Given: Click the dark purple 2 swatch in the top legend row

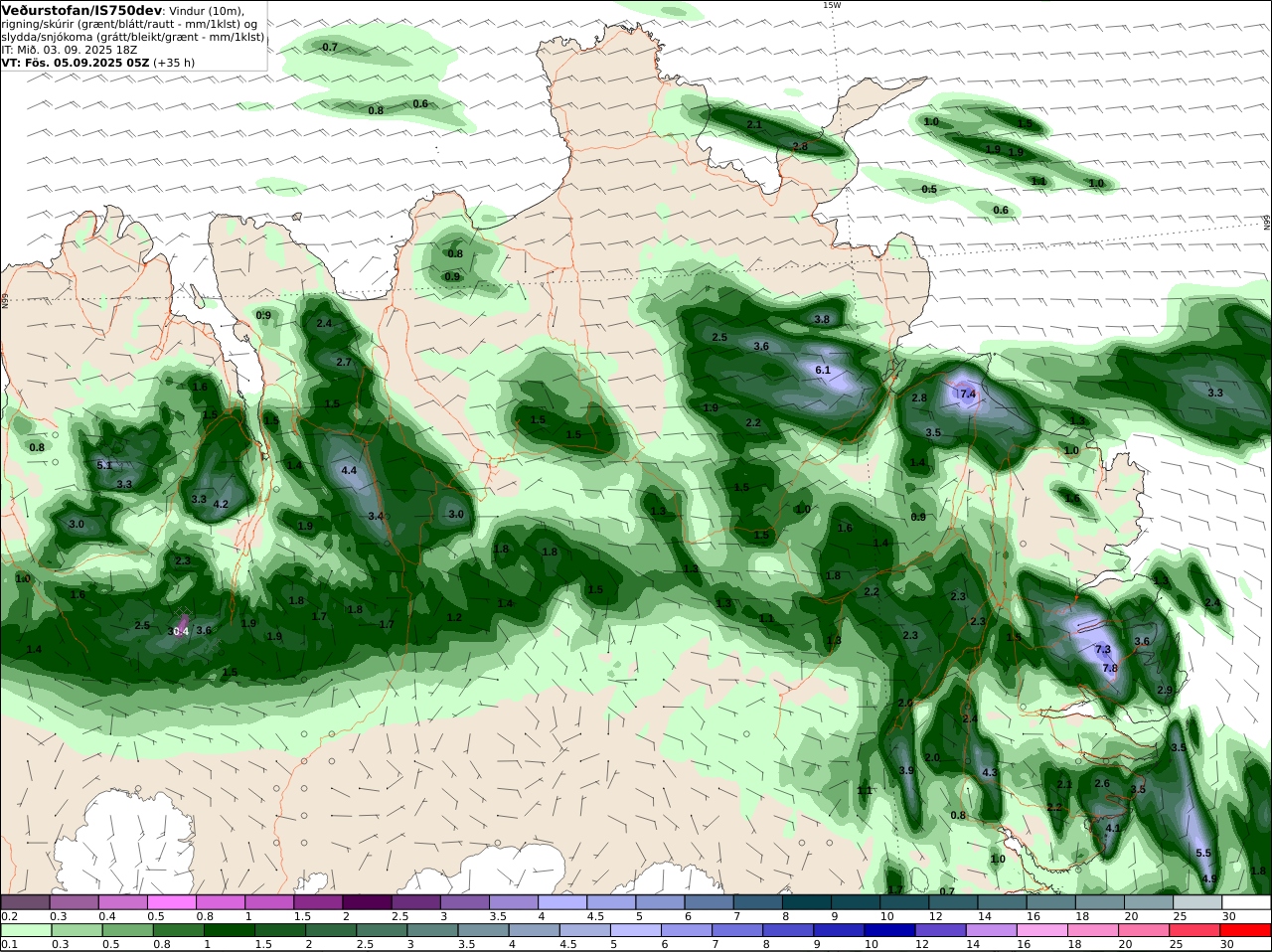Looking at the screenshot, I should (x=367, y=902).
